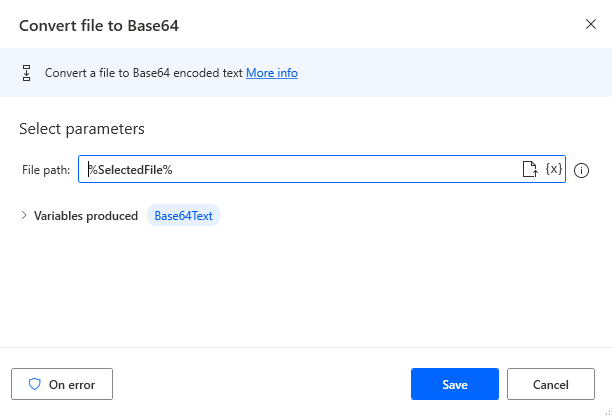
Task: Click the %SelectedFile% text in the field
Action: [x=131, y=169]
